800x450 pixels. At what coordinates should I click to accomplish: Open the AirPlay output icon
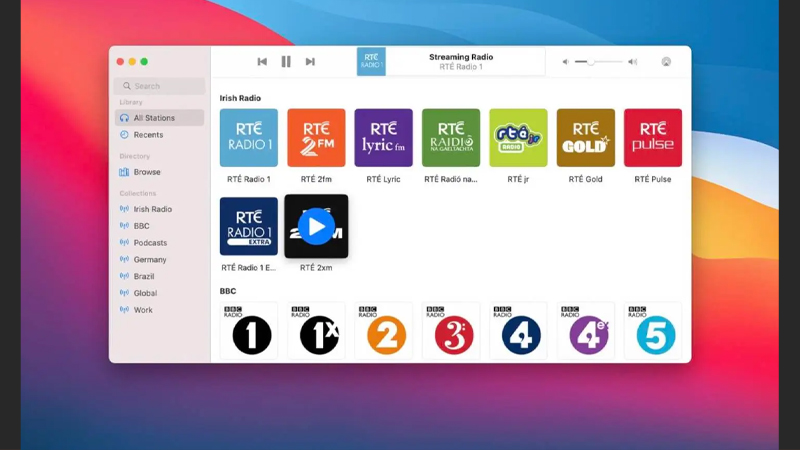[x=666, y=62]
